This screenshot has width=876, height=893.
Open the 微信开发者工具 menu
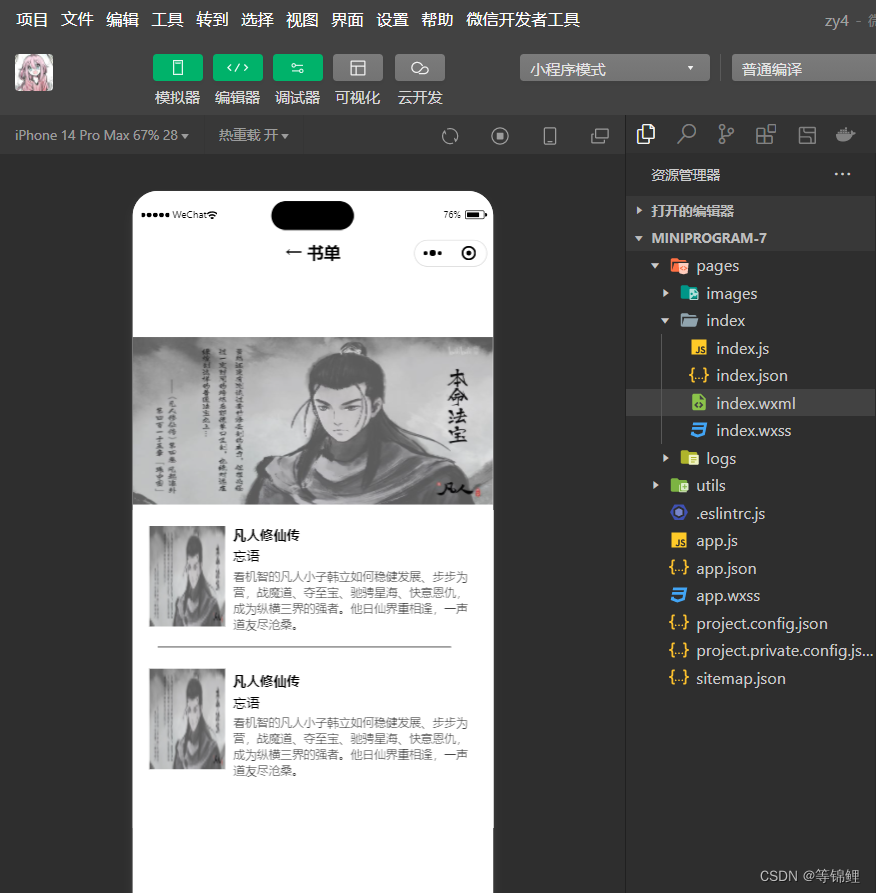523,20
